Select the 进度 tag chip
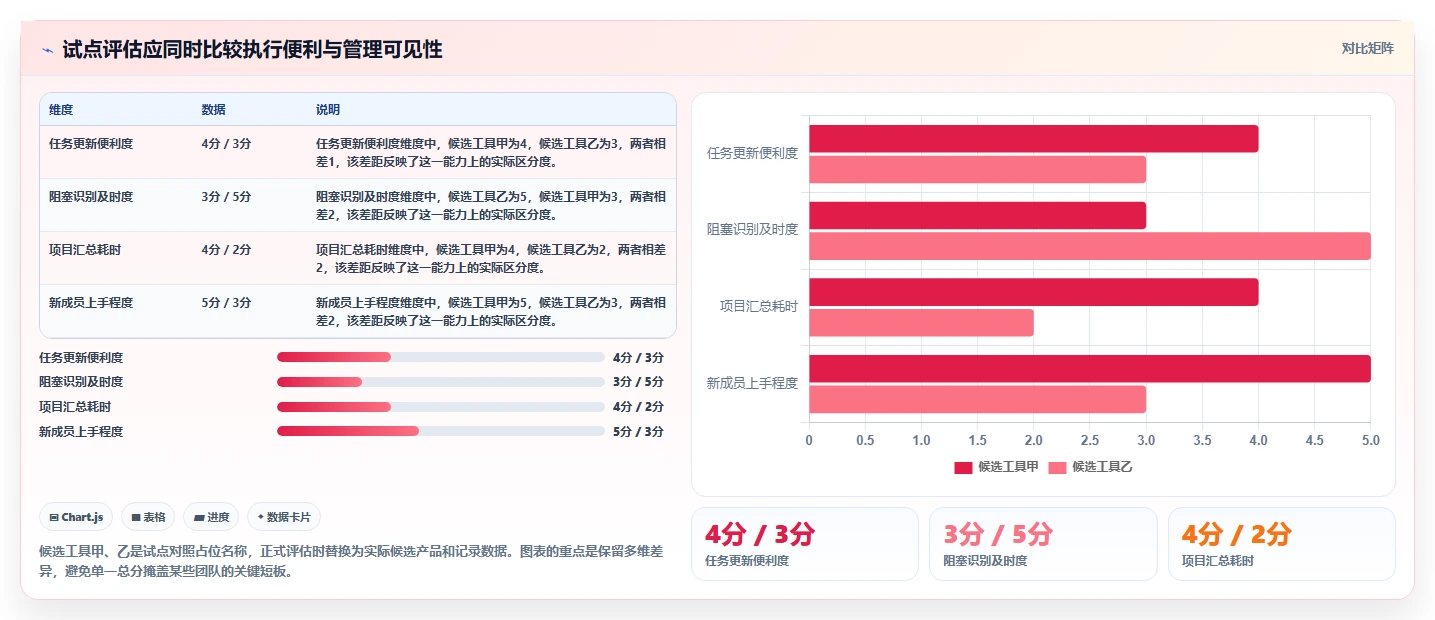Viewport: 1435px width, 620px height. coord(211,517)
